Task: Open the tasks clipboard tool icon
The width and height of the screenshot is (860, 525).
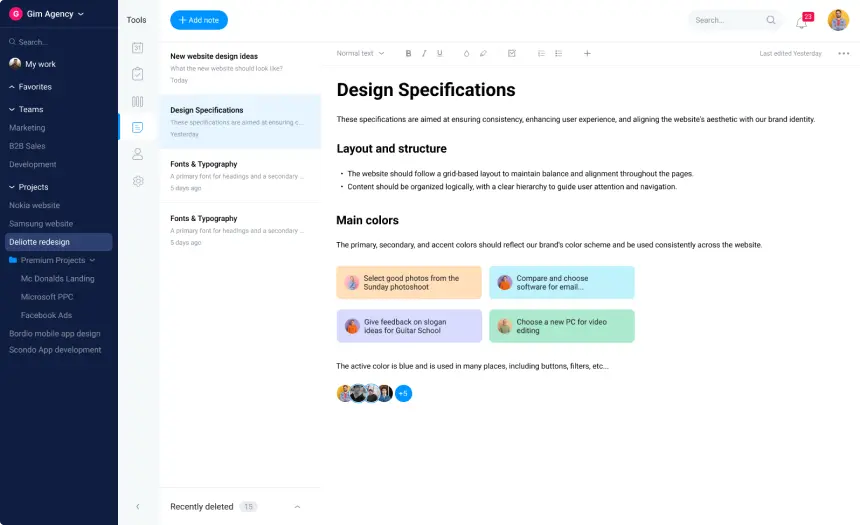Action: coord(138,74)
